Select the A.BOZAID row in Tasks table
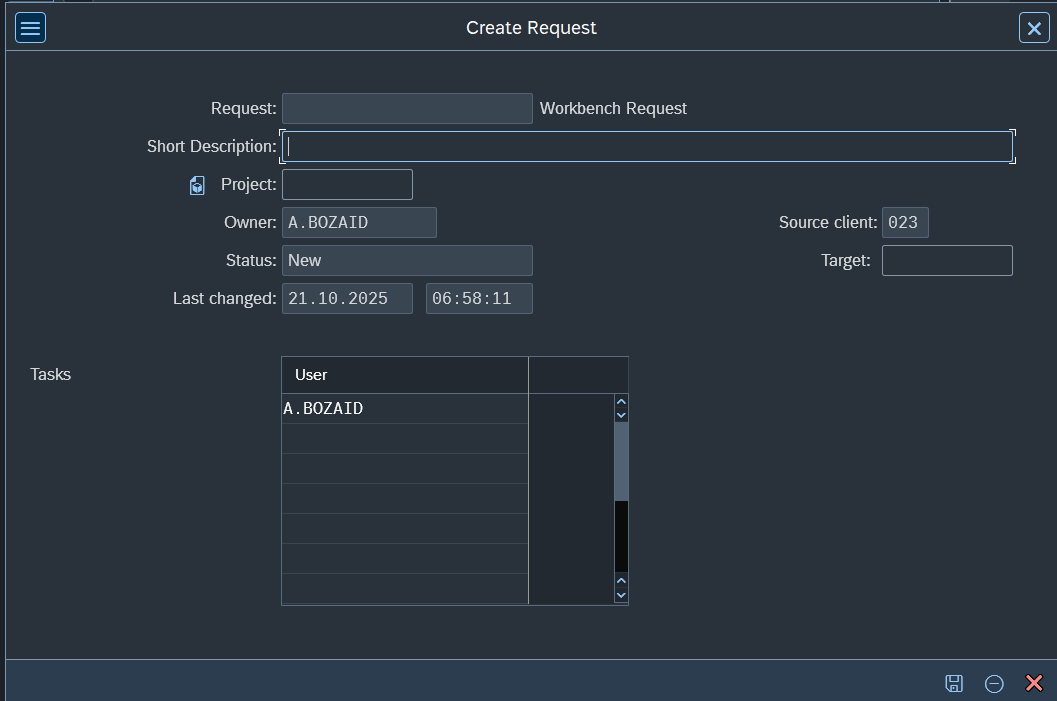This screenshot has width=1057, height=701. coord(404,409)
